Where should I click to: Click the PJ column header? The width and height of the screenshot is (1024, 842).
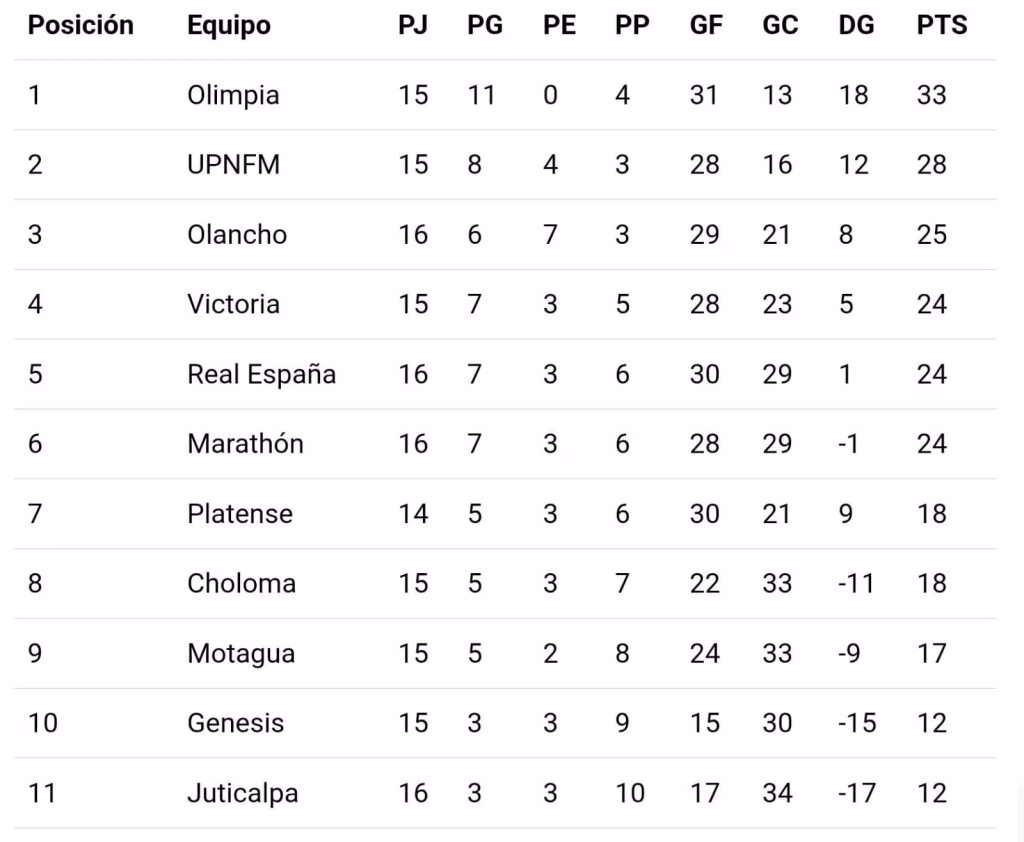pos(413,26)
